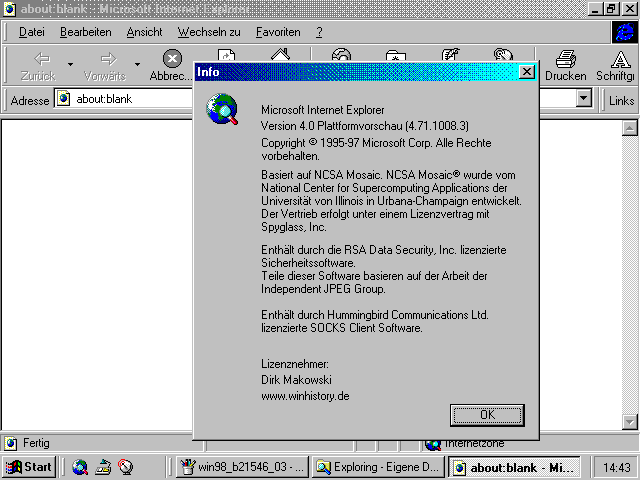Open the Bearbeiten menu
This screenshot has height=480, width=640.
[86, 32]
